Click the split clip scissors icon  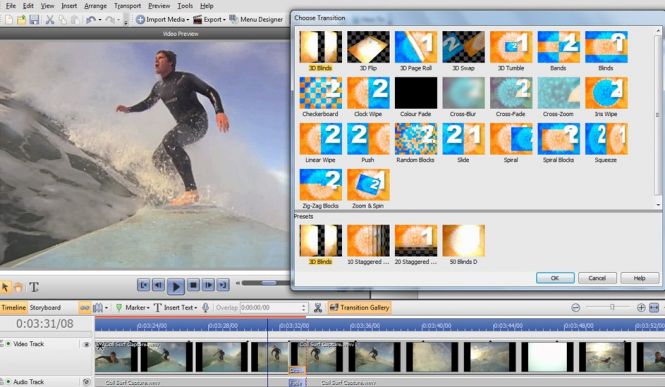coord(318,308)
